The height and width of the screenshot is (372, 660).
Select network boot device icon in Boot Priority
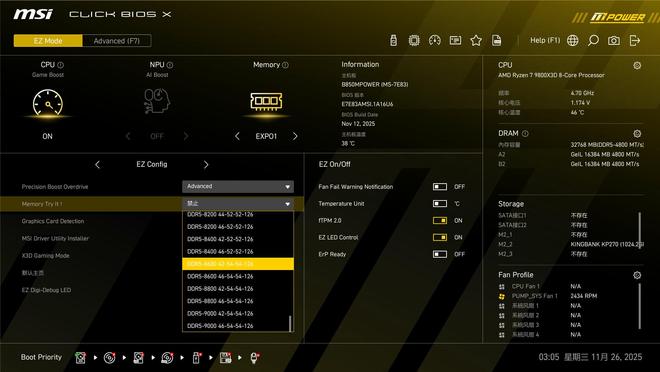254,358
